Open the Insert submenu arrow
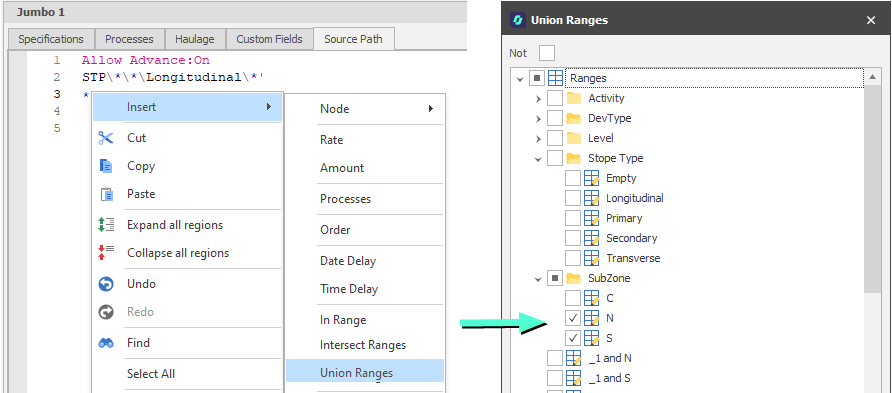The width and height of the screenshot is (892, 393). pyautogui.click(x=269, y=107)
